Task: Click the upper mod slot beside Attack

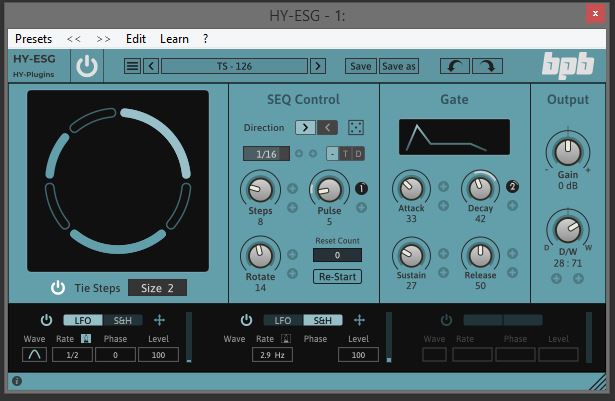Action: coord(443,186)
